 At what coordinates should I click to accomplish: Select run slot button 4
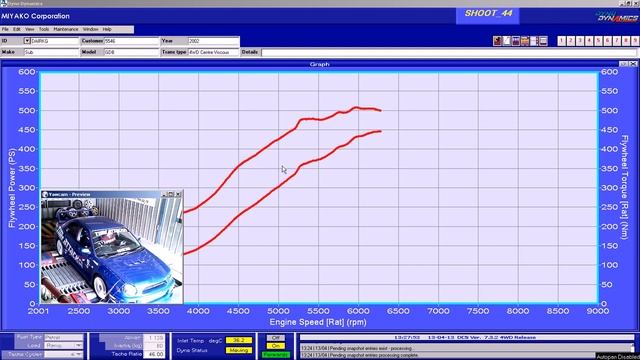coord(589,41)
